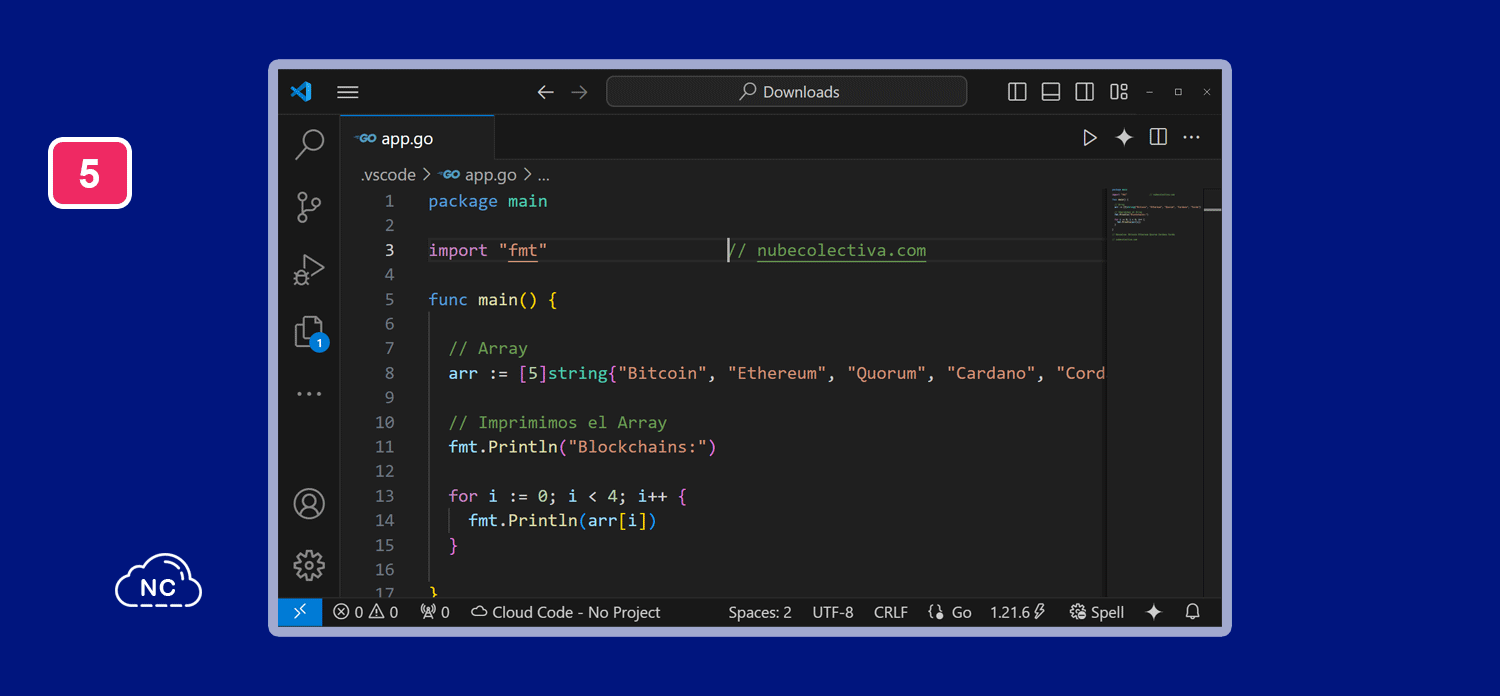Screen dimensions: 1500x696
Task: Click Cloud Code - No Project status item
Action: coord(566,612)
